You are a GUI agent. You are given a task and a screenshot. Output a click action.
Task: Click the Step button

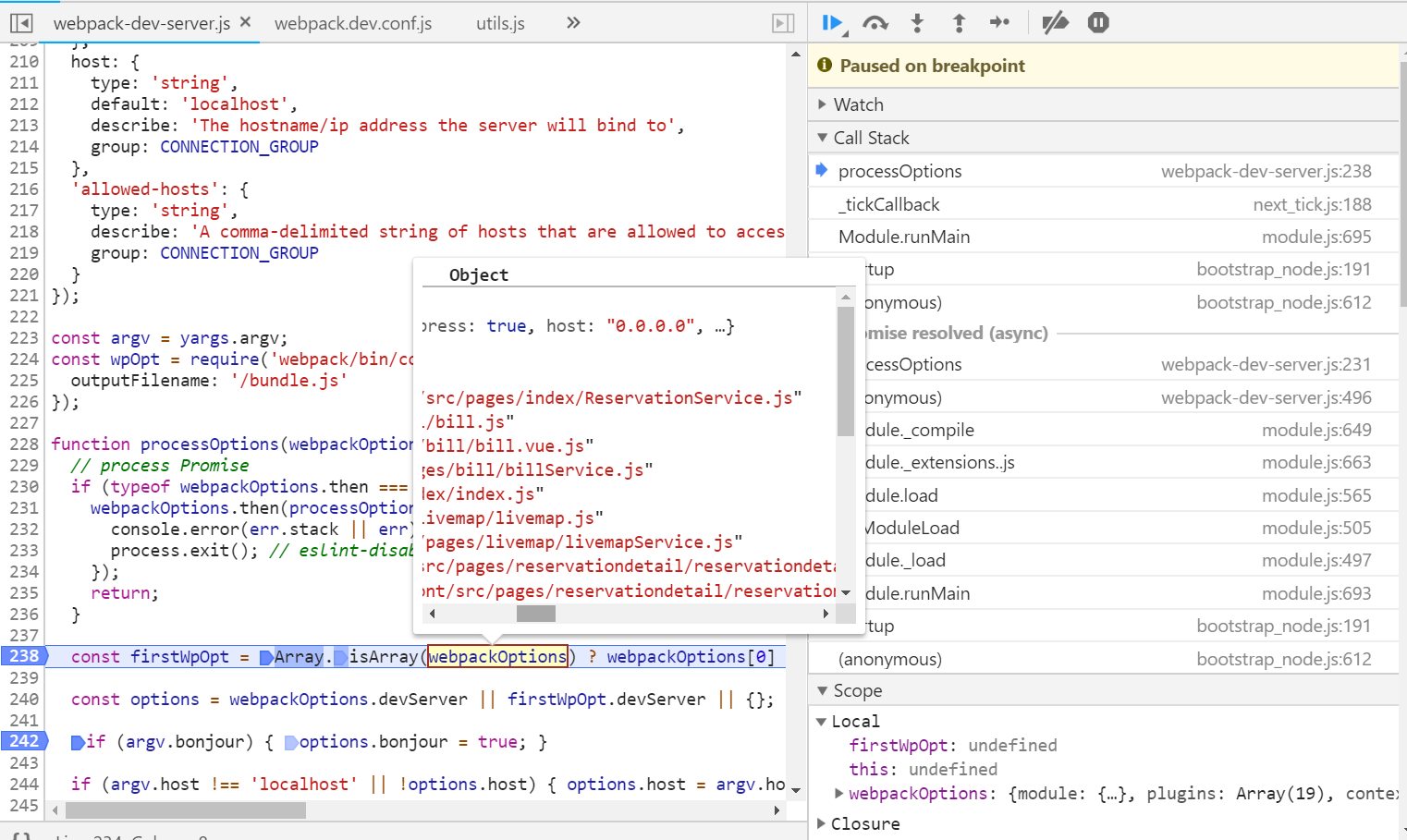click(x=1000, y=23)
